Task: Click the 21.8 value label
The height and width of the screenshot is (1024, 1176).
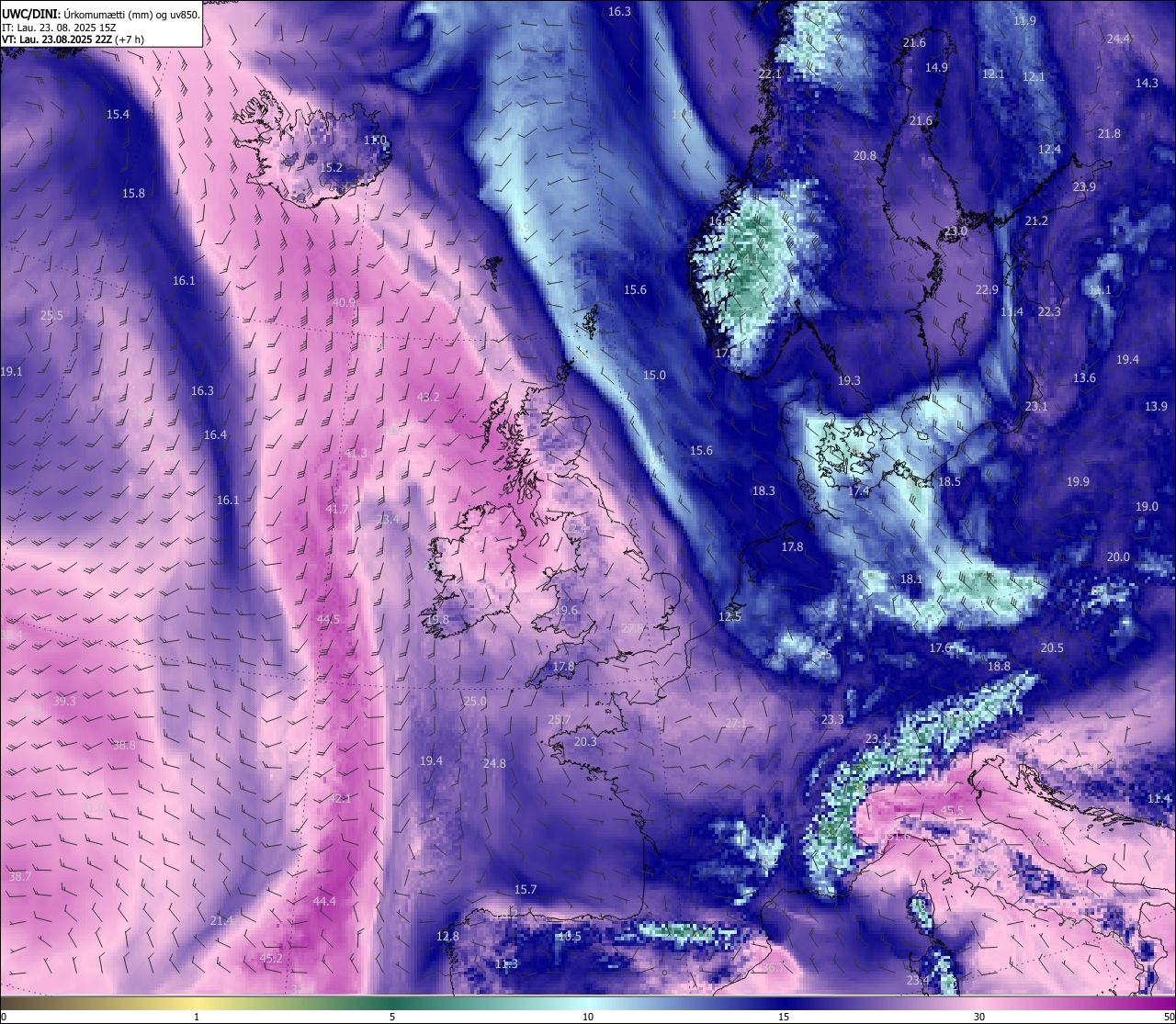Action: click(1109, 134)
